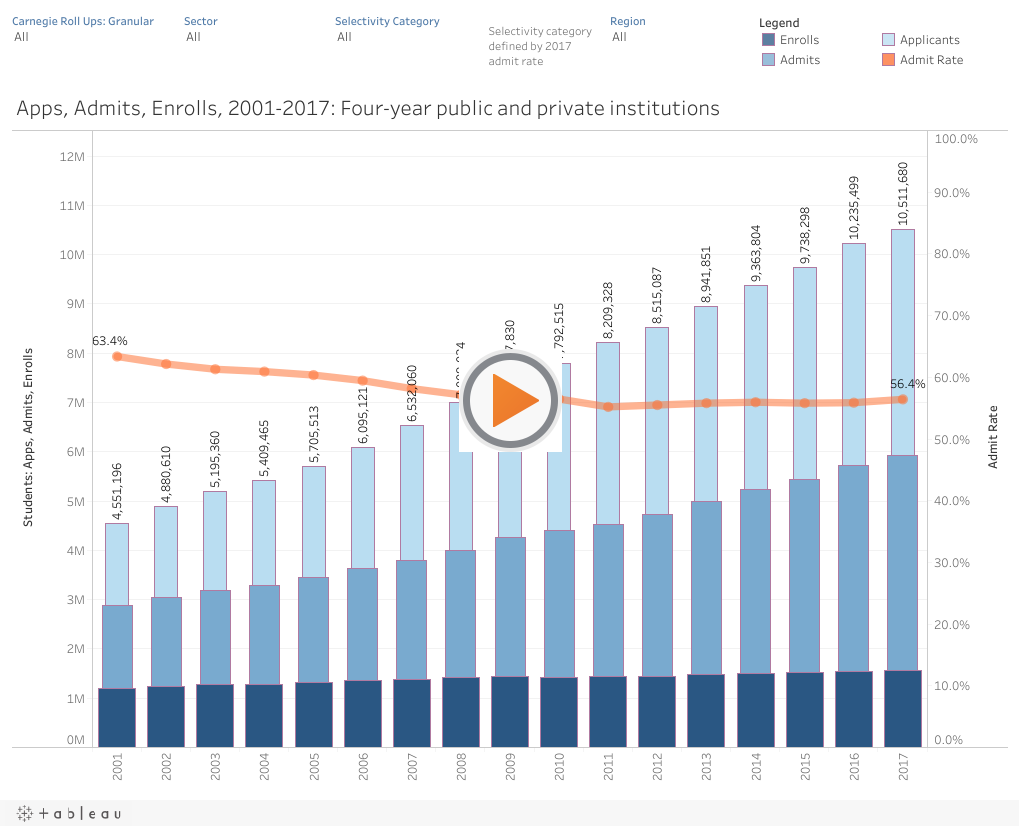Viewport: 1019px width, 826px height.
Task: Click the Sector filter title link
Action: 200,21
